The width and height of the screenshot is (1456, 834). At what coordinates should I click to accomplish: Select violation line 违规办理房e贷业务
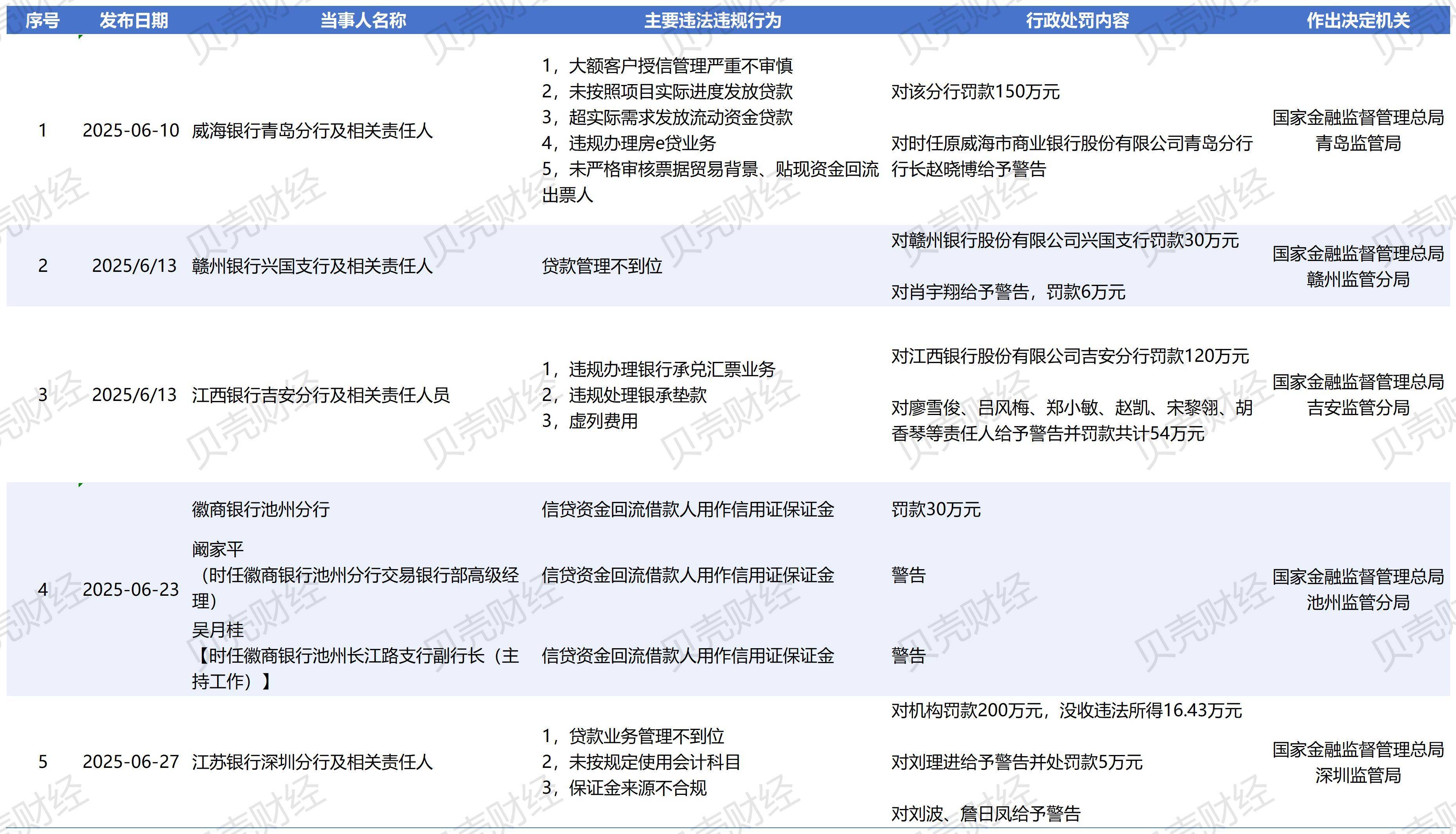(629, 143)
